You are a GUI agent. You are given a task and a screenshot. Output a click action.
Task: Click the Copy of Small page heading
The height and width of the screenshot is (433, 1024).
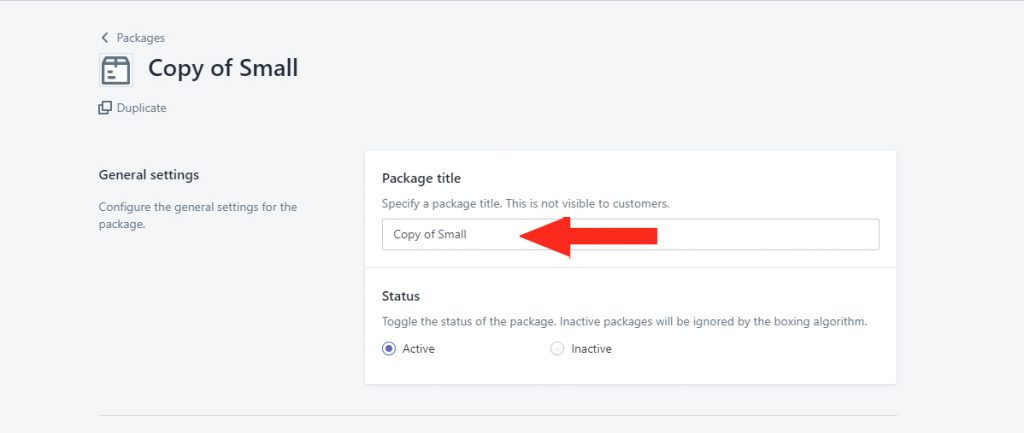pyautogui.click(x=223, y=69)
